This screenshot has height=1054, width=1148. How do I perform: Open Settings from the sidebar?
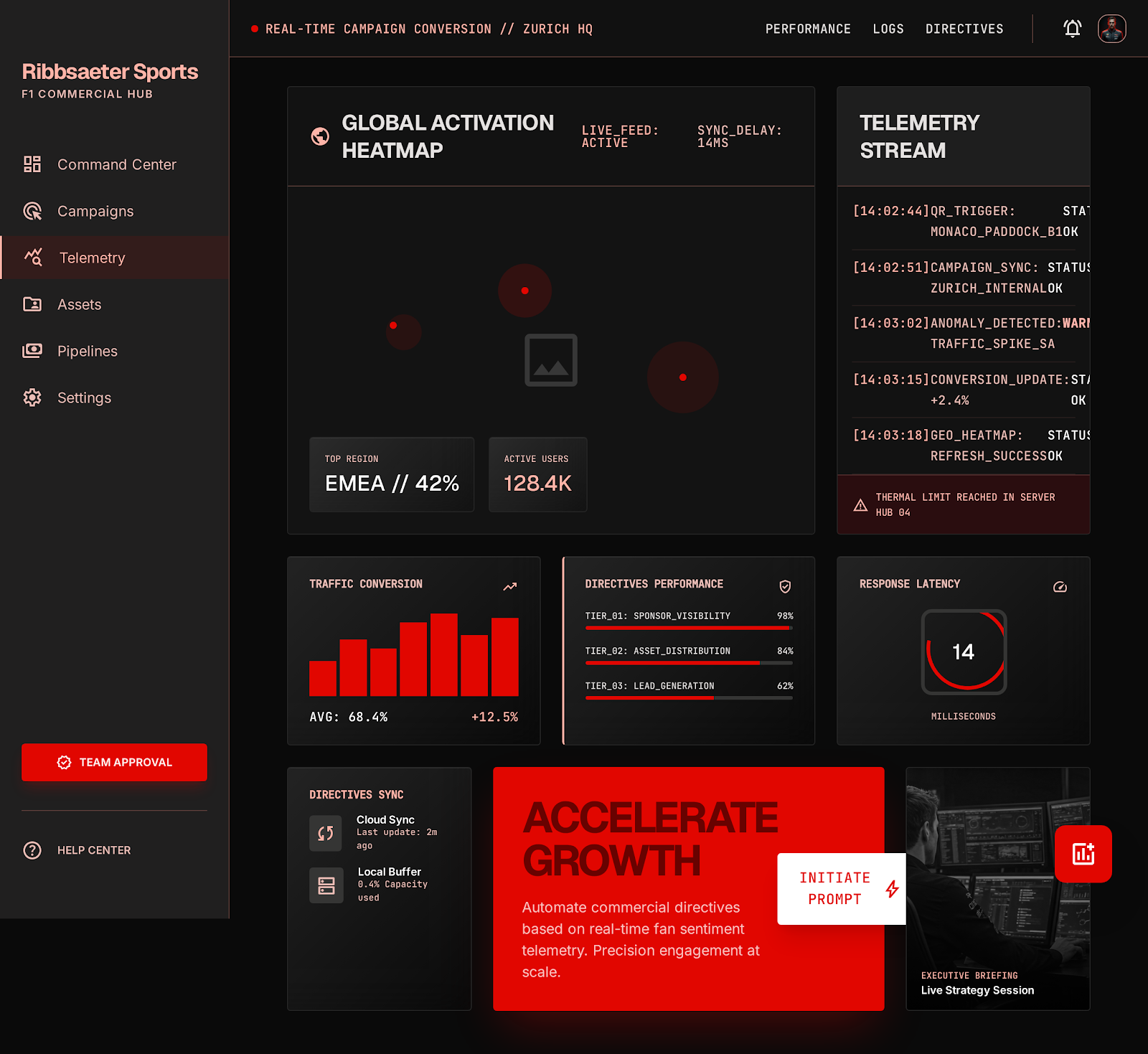tap(115, 397)
